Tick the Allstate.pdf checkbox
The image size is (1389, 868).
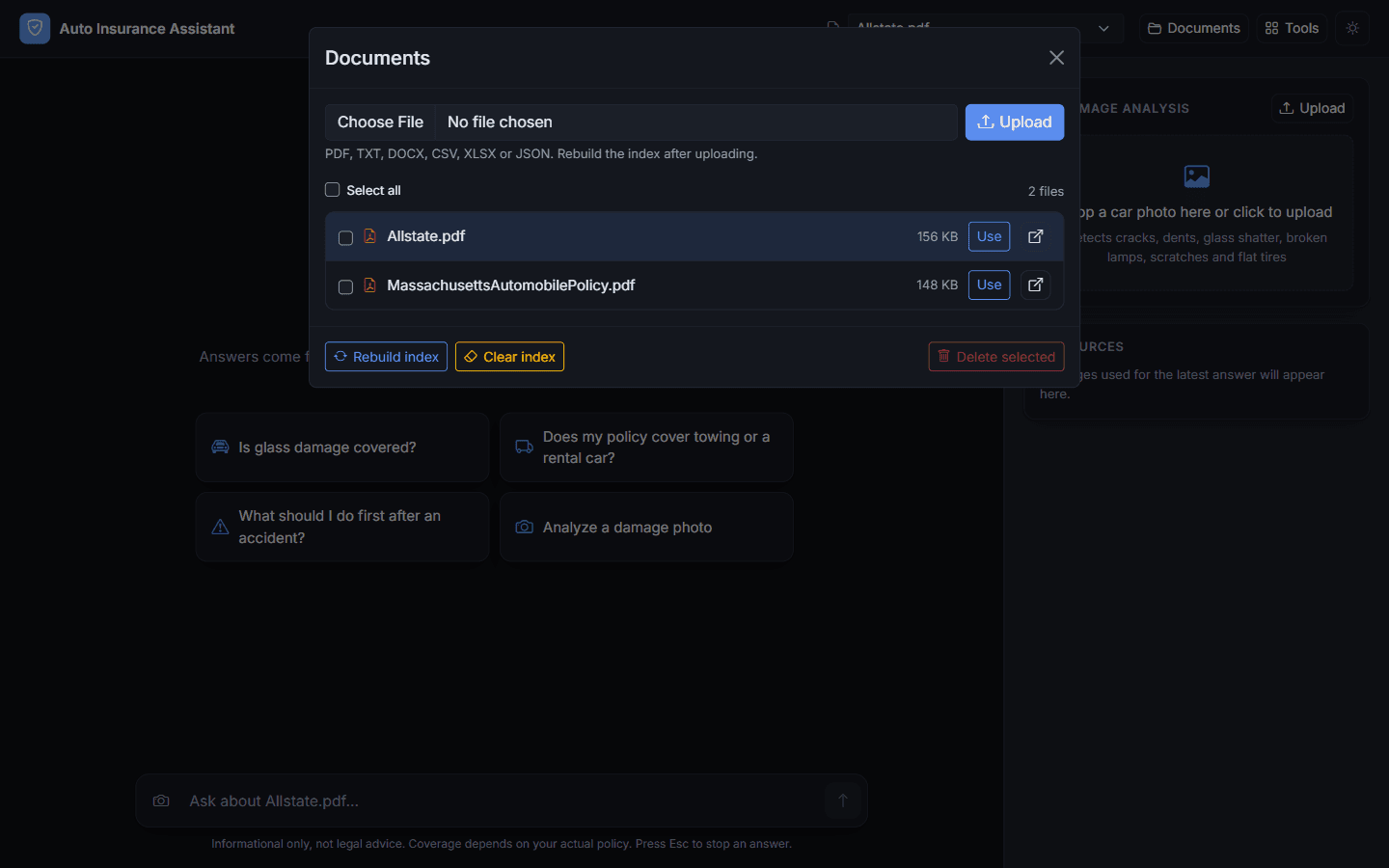point(345,237)
